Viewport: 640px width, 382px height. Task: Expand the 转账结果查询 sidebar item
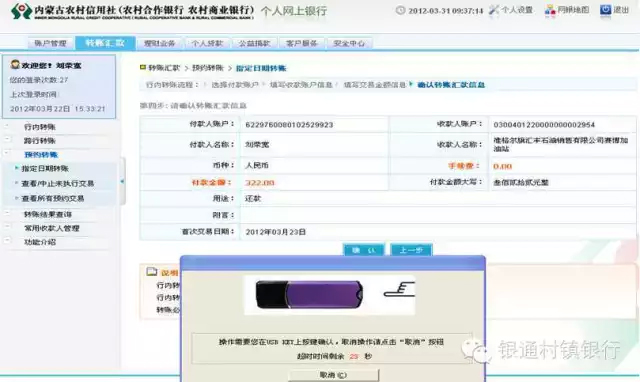point(48,214)
